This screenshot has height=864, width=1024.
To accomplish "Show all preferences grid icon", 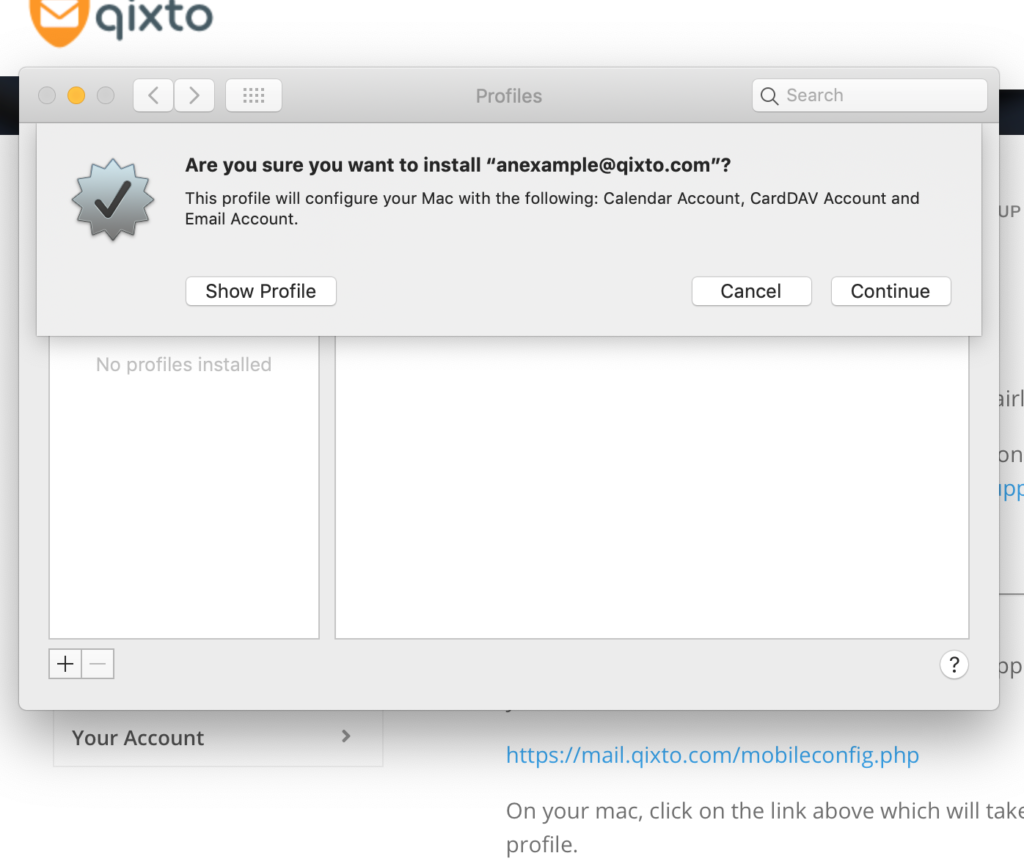I will [x=253, y=96].
